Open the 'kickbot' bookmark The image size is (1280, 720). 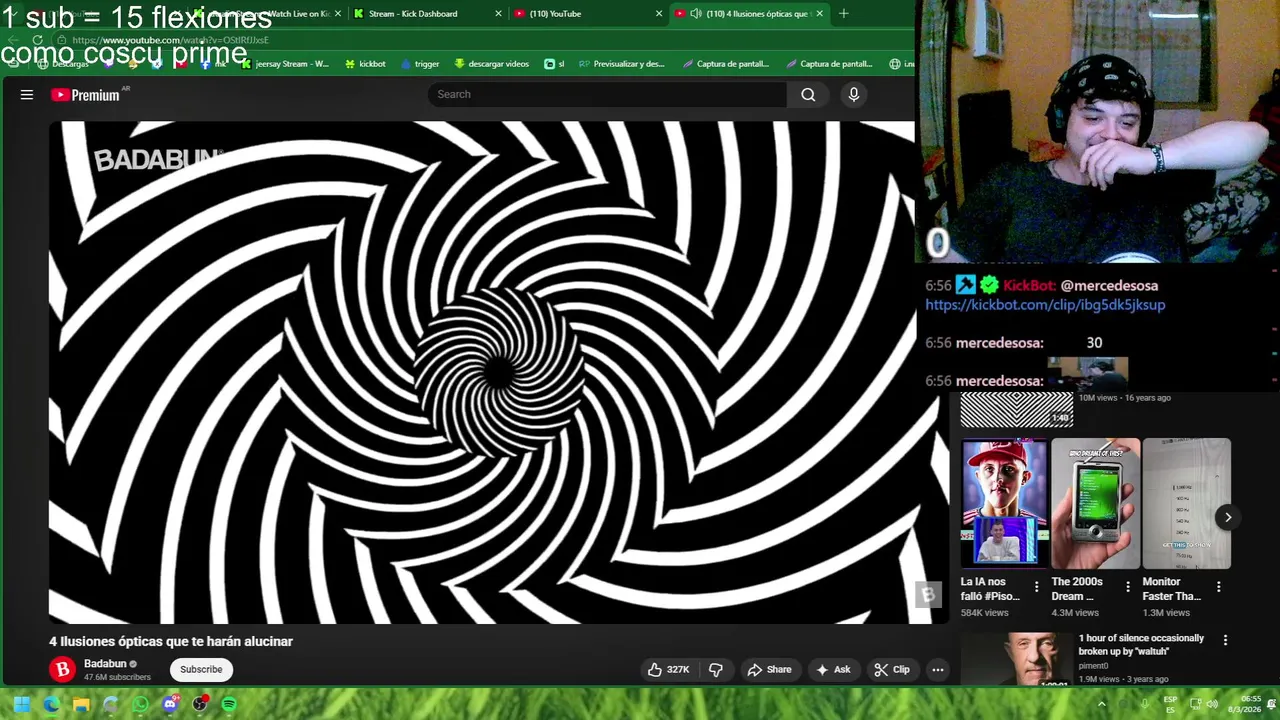[365, 64]
